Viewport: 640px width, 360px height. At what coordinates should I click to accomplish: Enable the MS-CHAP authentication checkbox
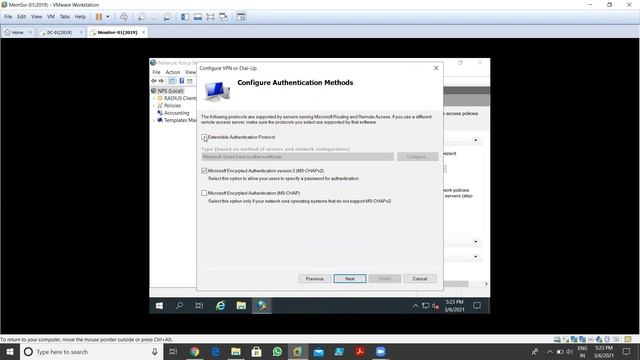point(204,193)
